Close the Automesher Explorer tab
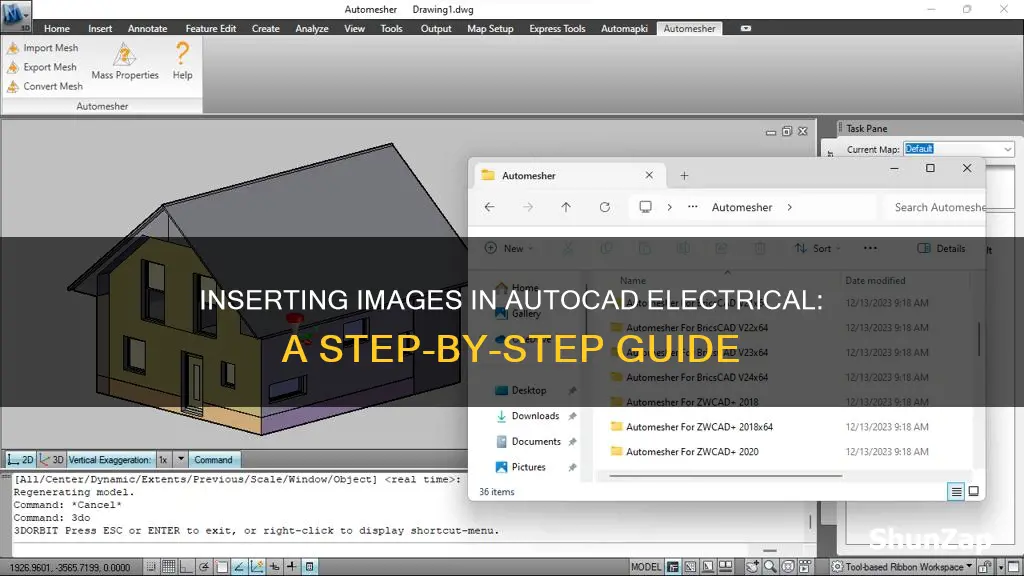Screen dimensions: 1024x576 [649, 175]
